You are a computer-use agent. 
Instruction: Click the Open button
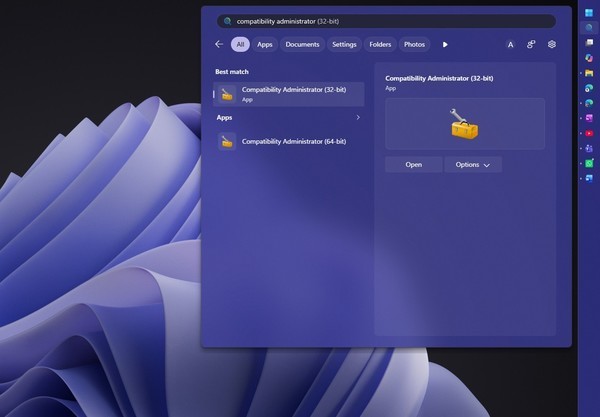(414, 165)
